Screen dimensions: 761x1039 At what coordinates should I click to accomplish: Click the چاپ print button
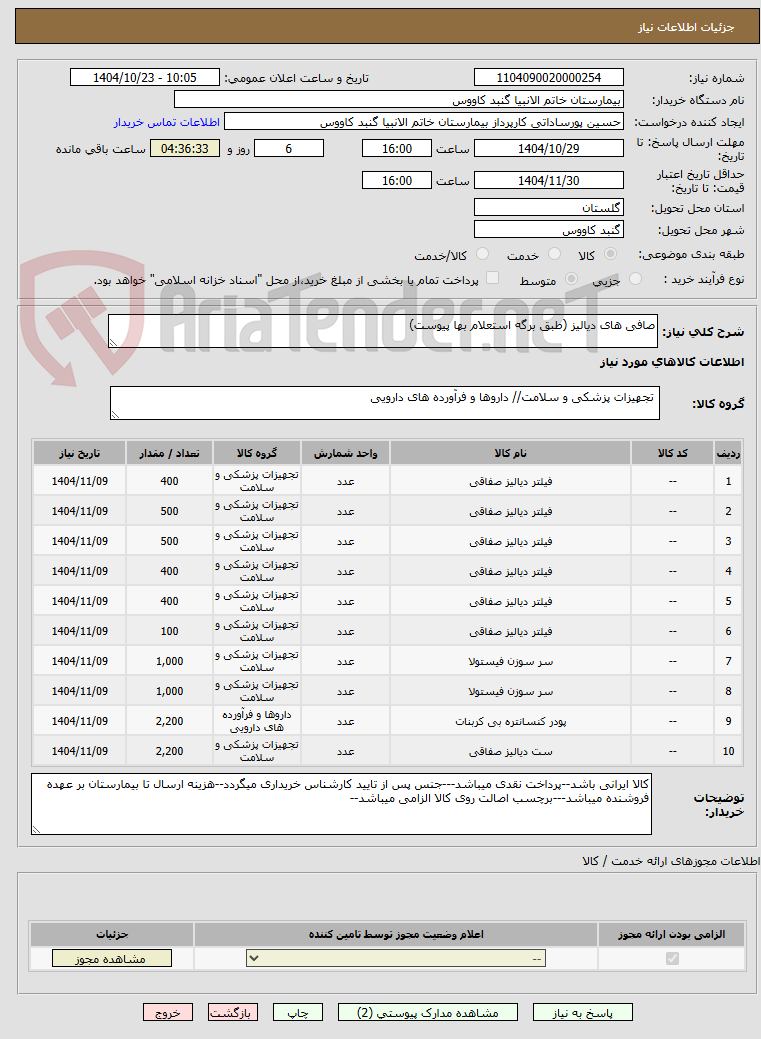[298, 1012]
